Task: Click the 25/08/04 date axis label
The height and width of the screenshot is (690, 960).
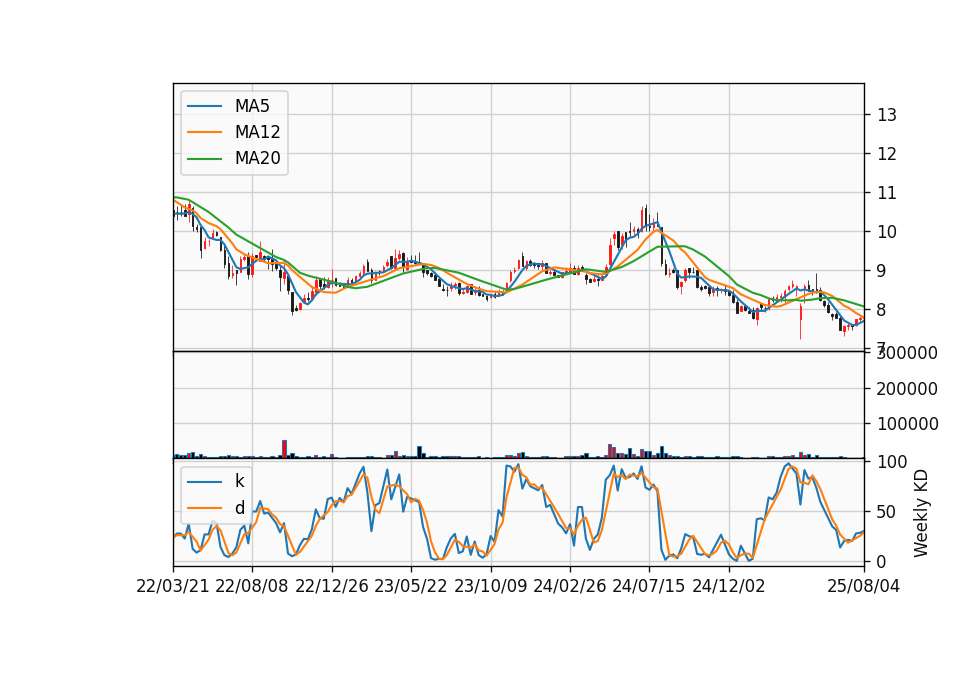Action: coord(863,586)
